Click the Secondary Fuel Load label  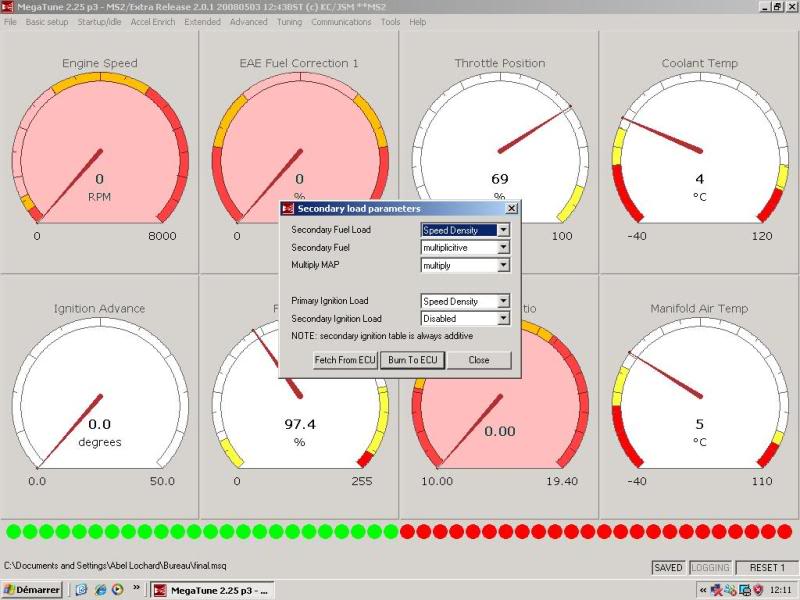pyautogui.click(x=331, y=230)
